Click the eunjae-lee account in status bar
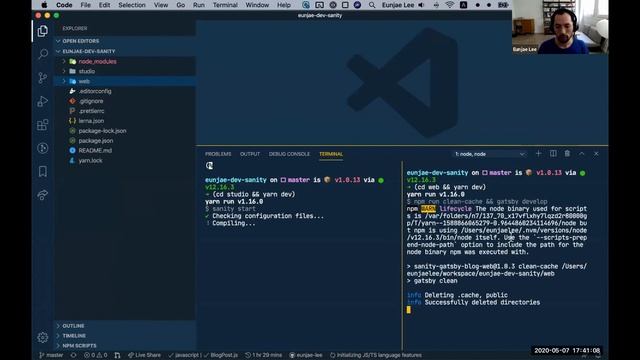 click(x=306, y=355)
